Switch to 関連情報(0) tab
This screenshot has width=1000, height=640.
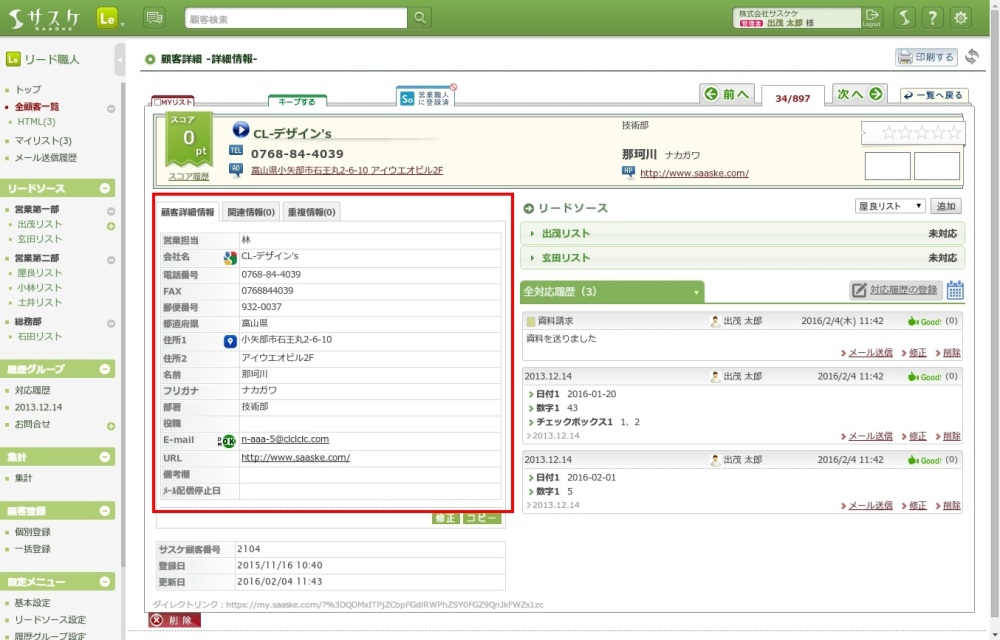pyautogui.click(x=251, y=212)
